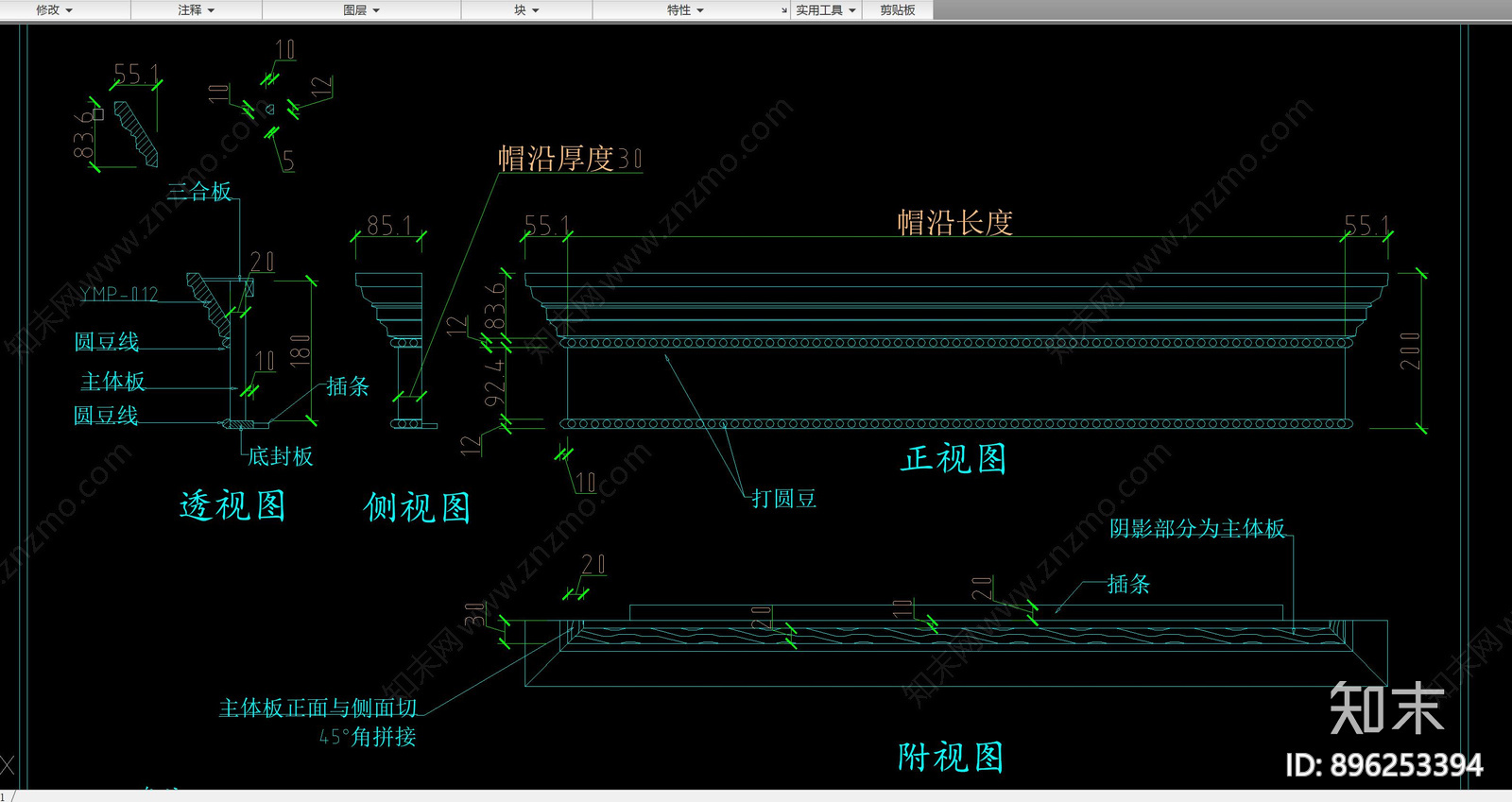
Task: Select the 45°角拼接 note text
Action: coord(368,737)
